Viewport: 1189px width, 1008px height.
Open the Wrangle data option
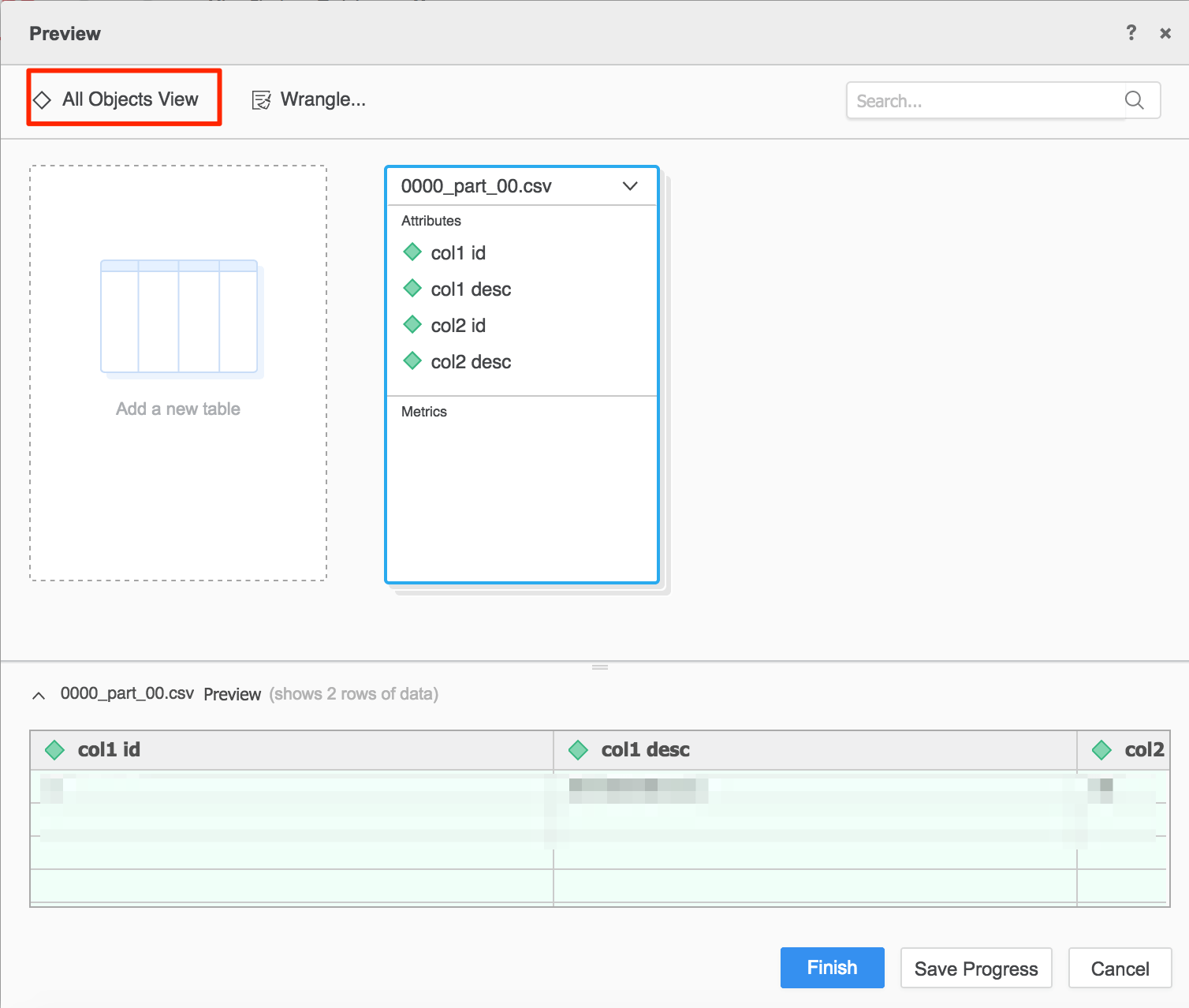(x=308, y=99)
